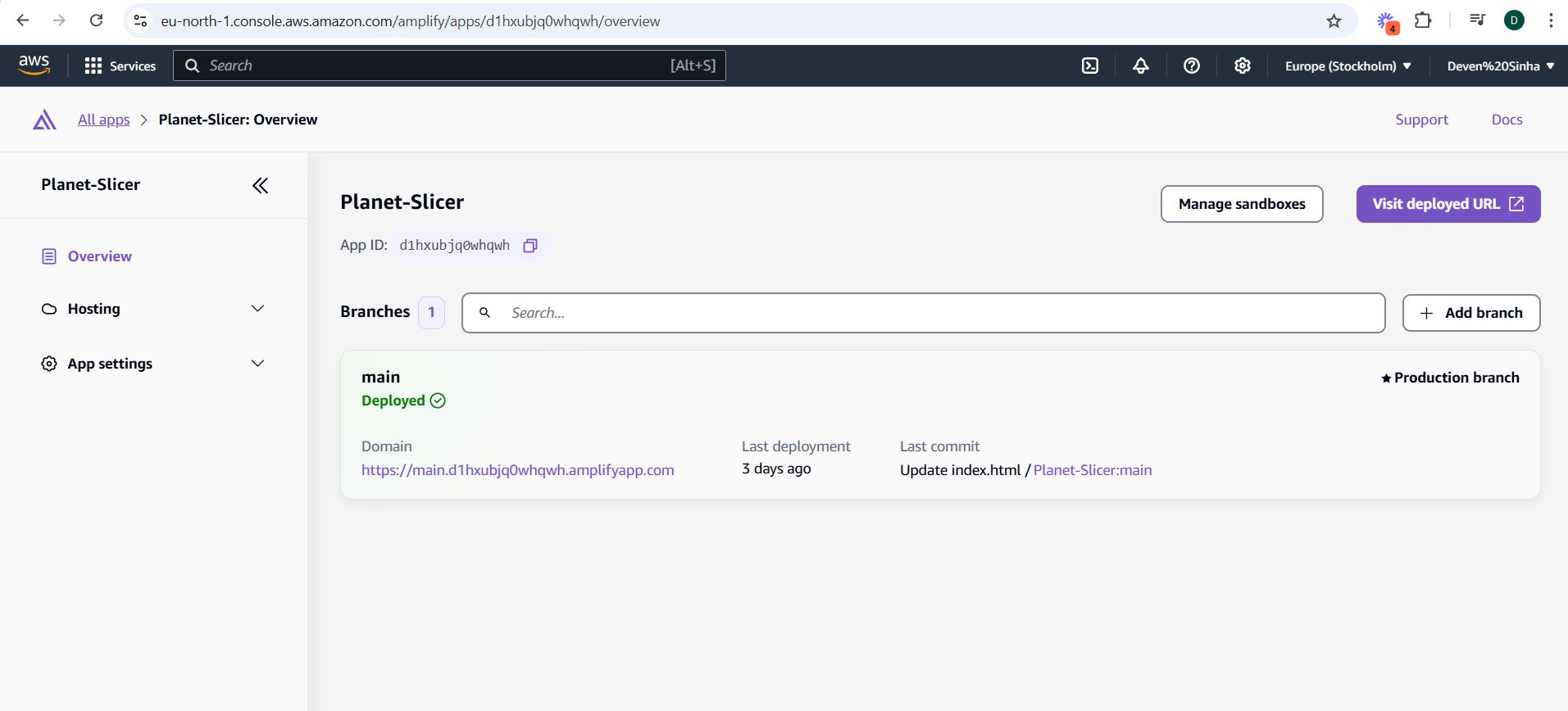Screen dimensions: 1568x711
Task: Click the Branches count badge 1
Action: (x=431, y=312)
